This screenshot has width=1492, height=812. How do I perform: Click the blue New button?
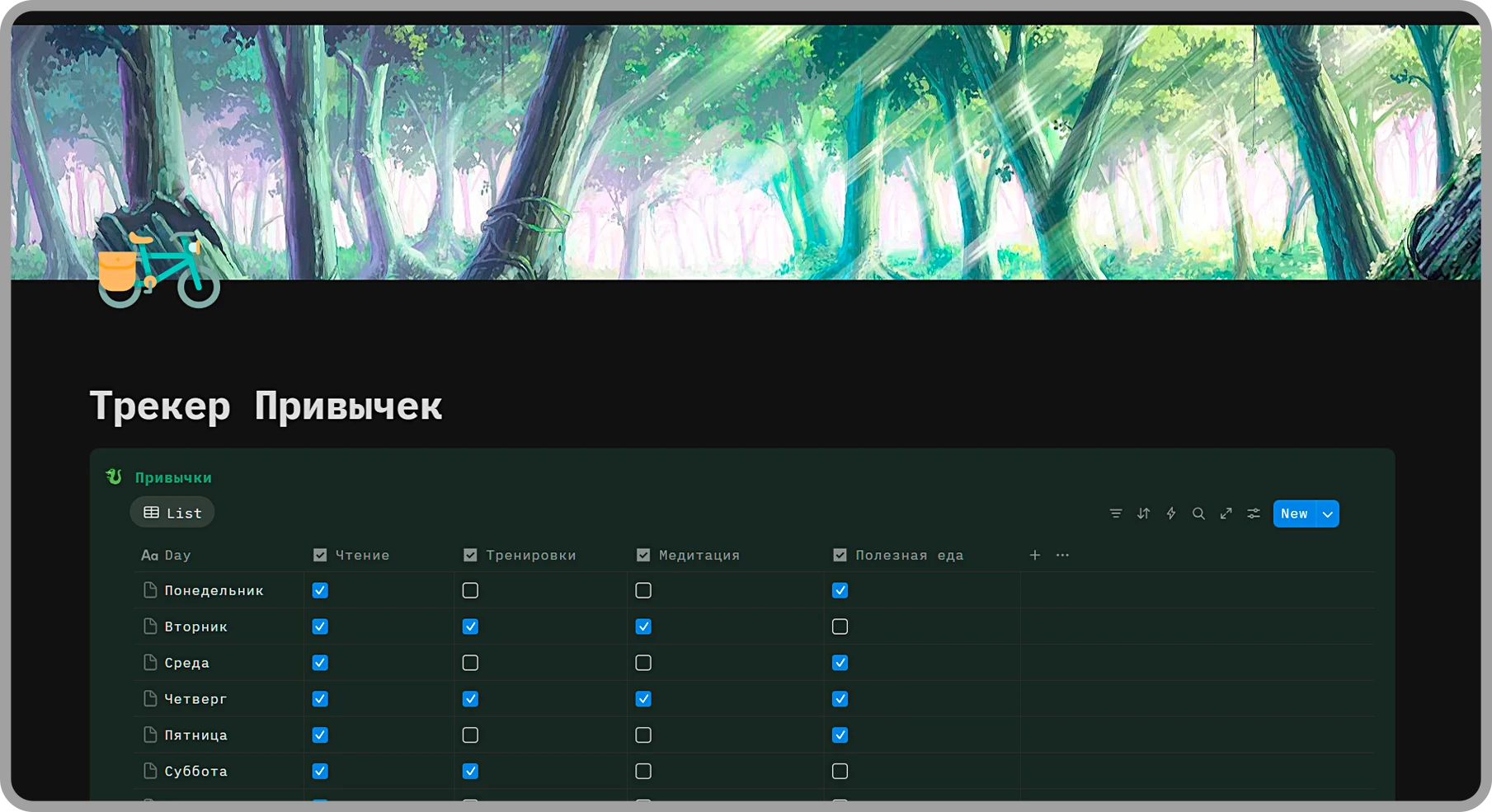[1294, 514]
